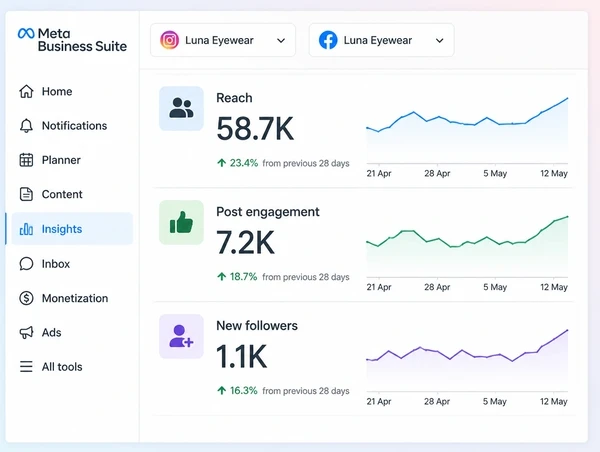The width and height of the screenshot is (600, 452).
Task: Click the Notifications bell icon
Action: [x=26, y=126]
